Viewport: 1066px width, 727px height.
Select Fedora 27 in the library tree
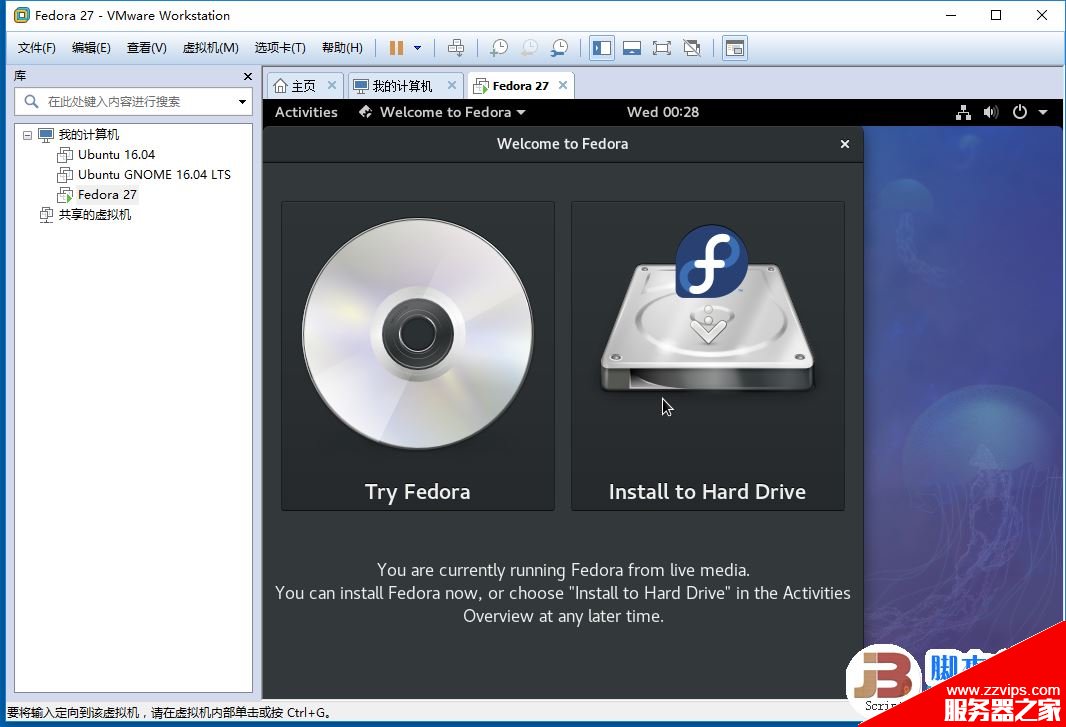[x=107, y=195]
